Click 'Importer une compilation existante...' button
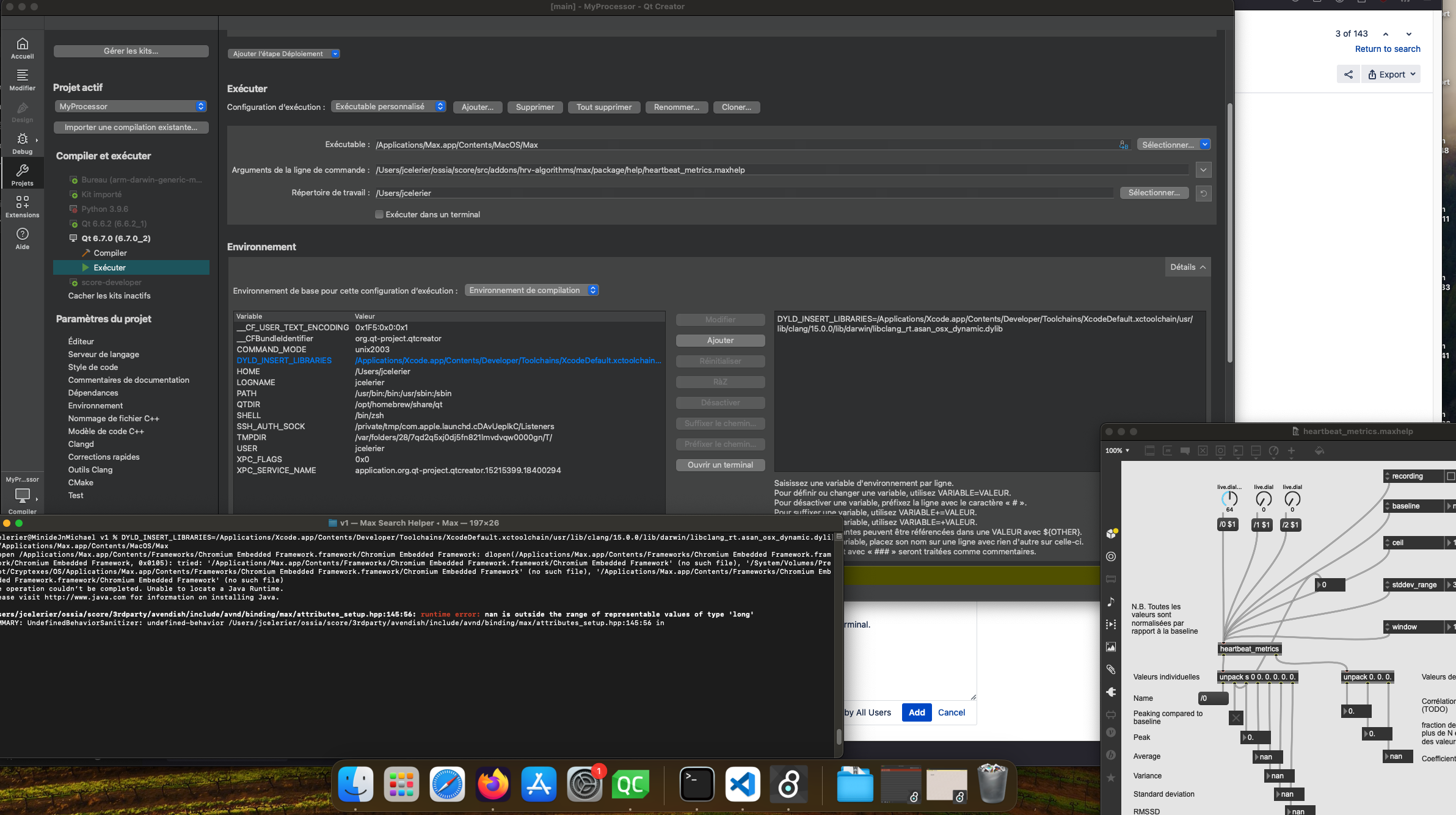The width and height of the screenshot is (1456, 815). tap(131, 127)
